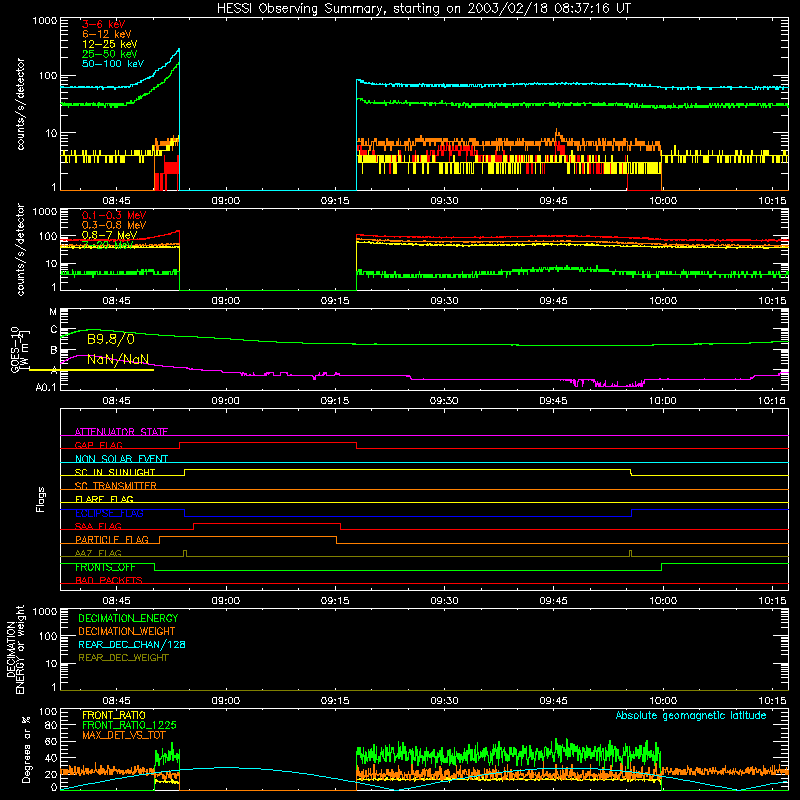Select the 50-100 keV legend label
800x800 pixels.
point(113,64)
